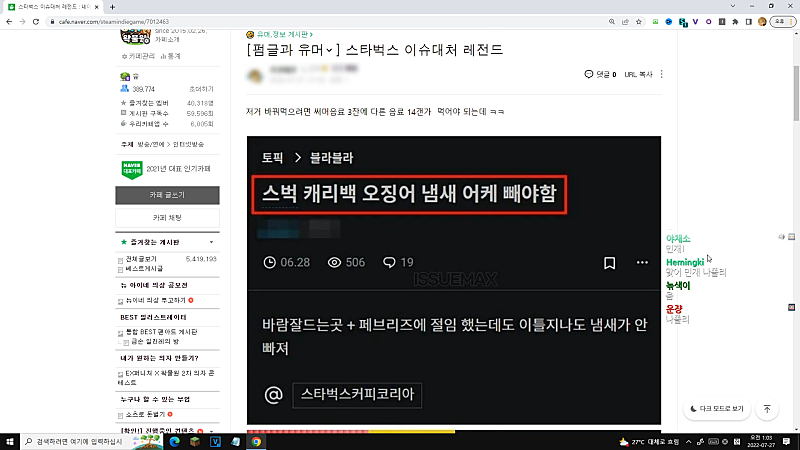Open the Windows Start menu

pyautogui.click(x=10, y=442)
